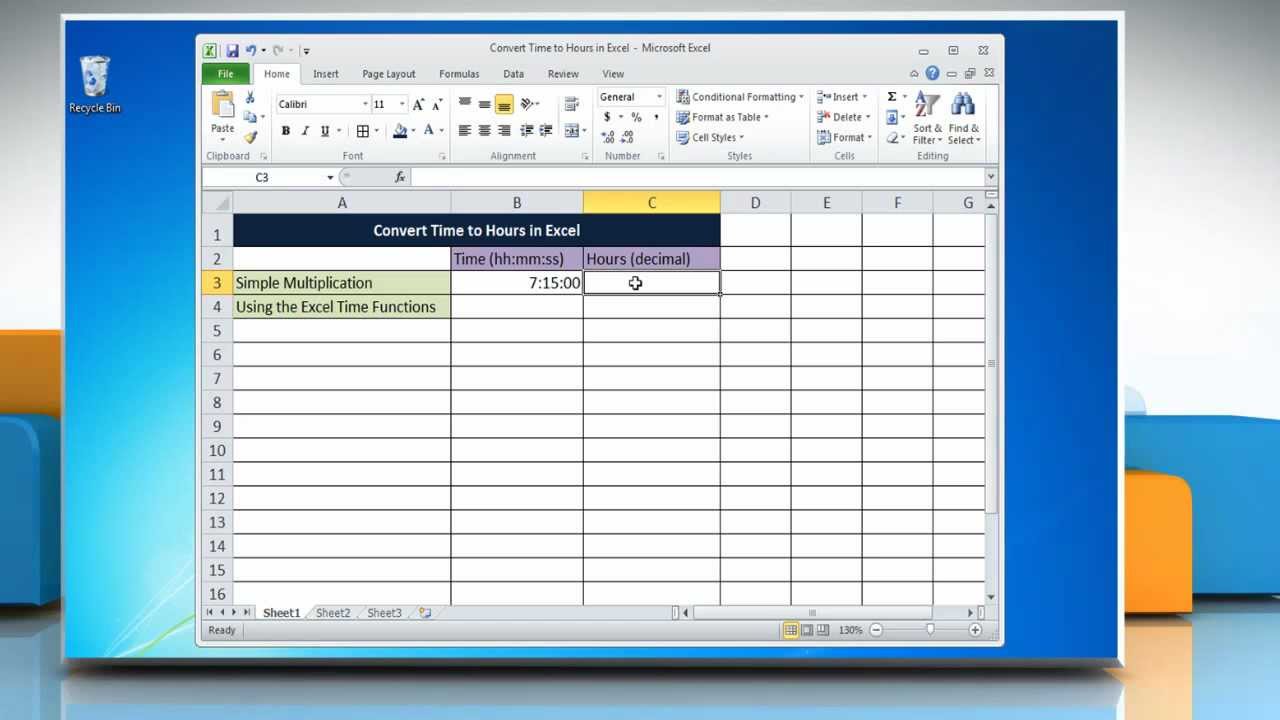Toggle bold formatting
The image size is (1280, 720).
286,131
